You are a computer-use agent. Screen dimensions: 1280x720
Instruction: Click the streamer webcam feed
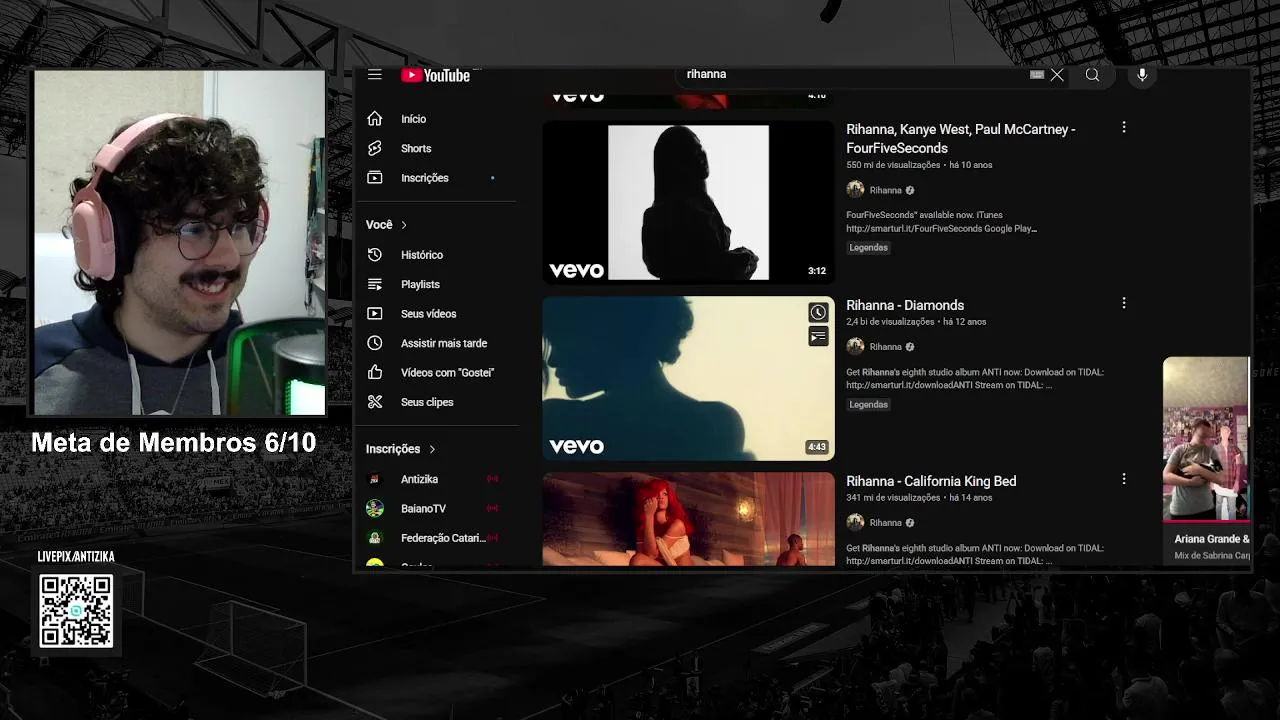pos(180,242)
